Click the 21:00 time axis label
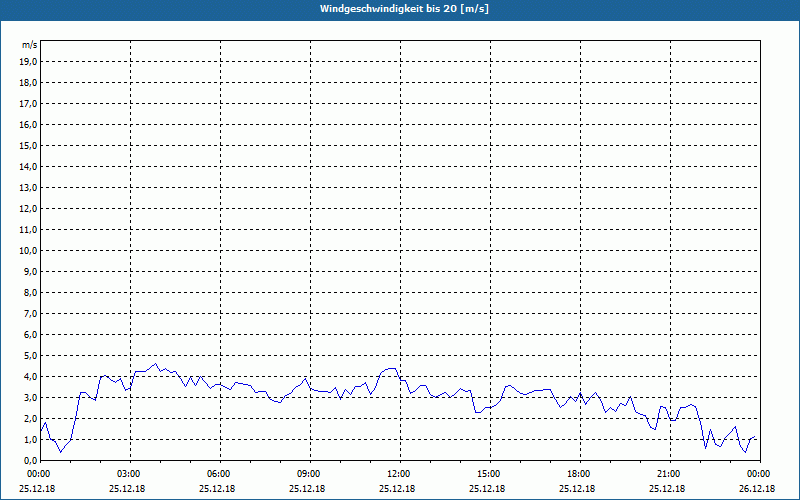Screen dimensions: 800x500 pos(670,474)
